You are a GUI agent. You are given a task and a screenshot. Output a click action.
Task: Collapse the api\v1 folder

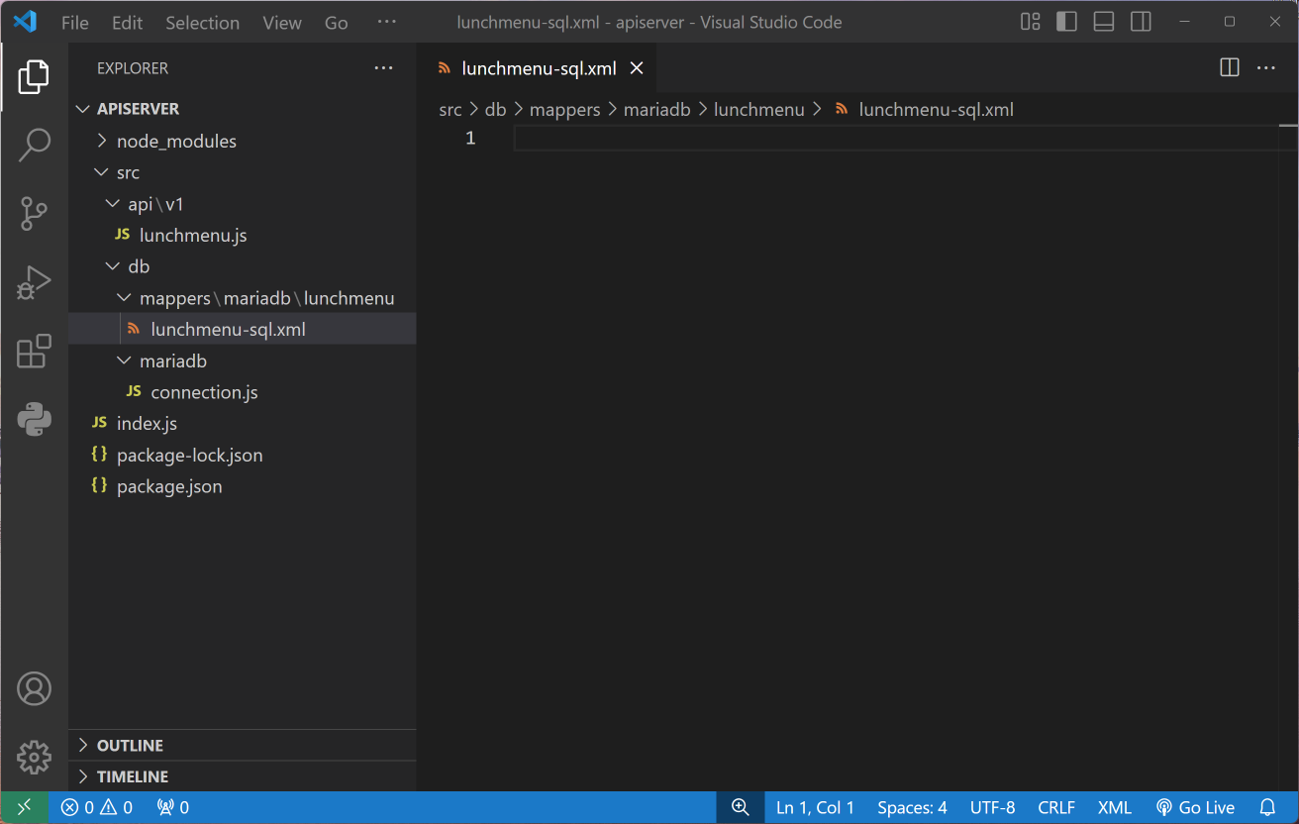243,204
